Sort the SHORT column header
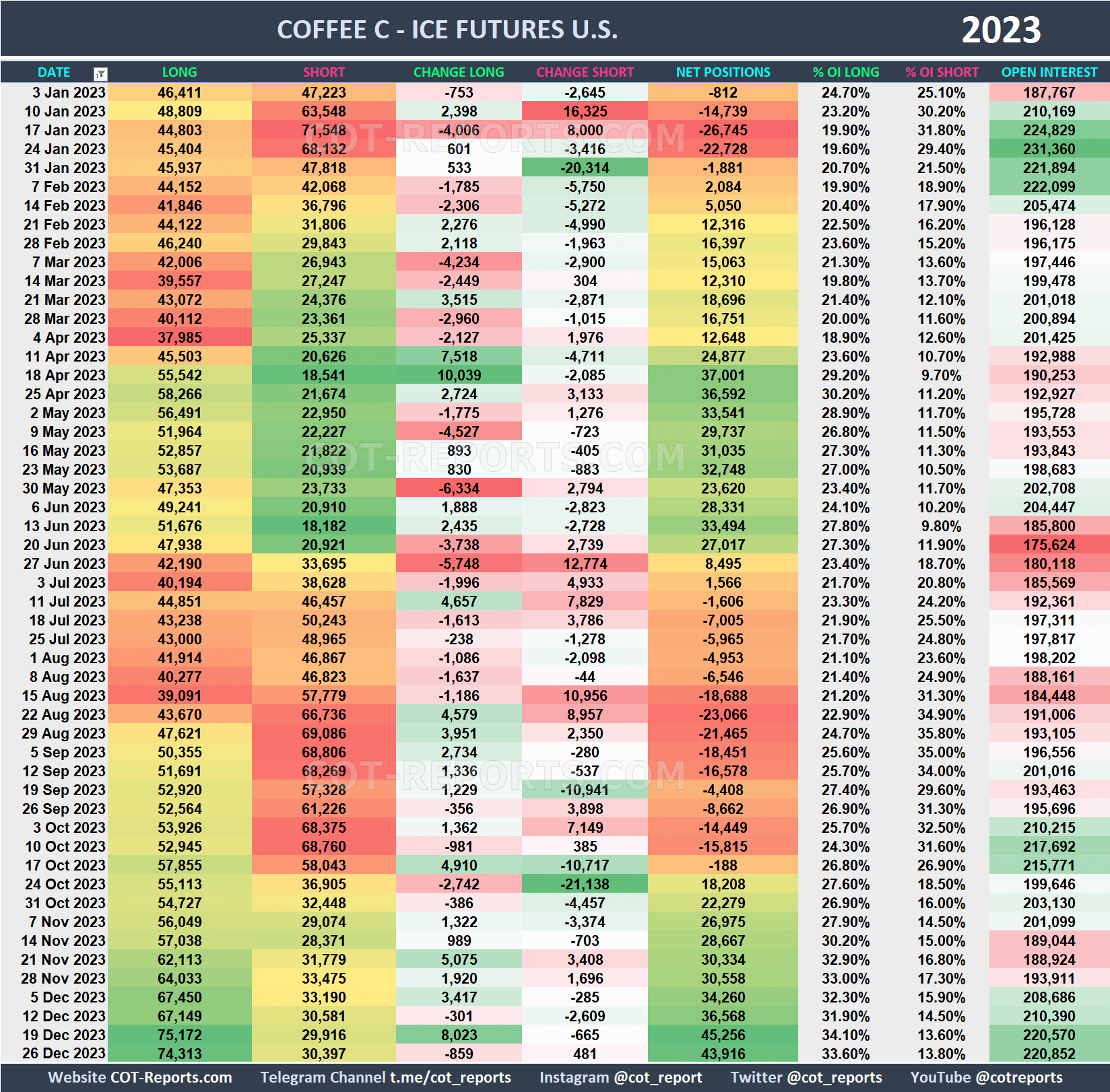The height and width of the screenshot is (1092, 1110). point(323,72)
